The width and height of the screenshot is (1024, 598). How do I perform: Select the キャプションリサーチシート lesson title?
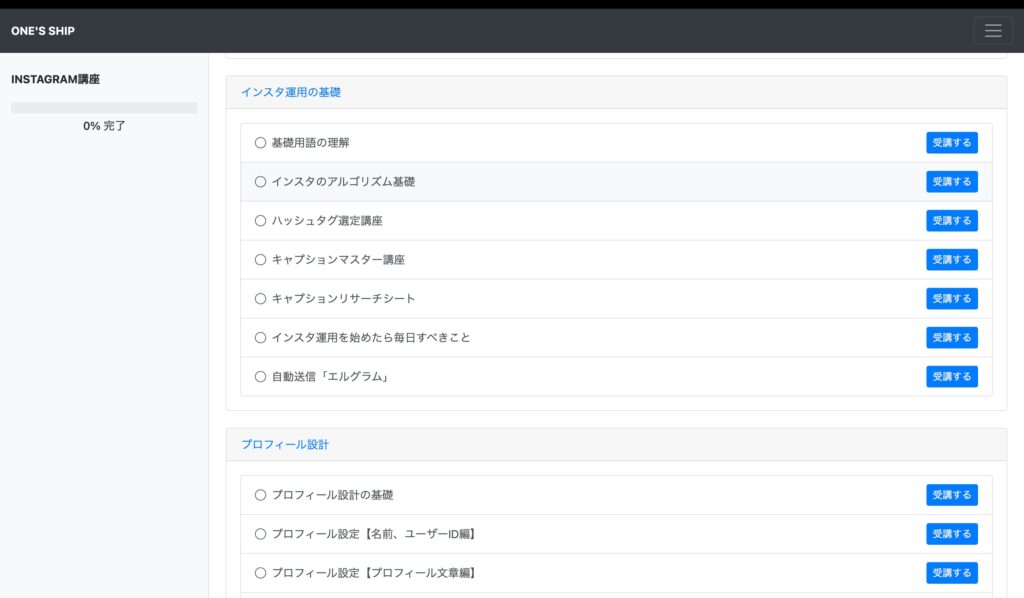(x=344, y=298)
